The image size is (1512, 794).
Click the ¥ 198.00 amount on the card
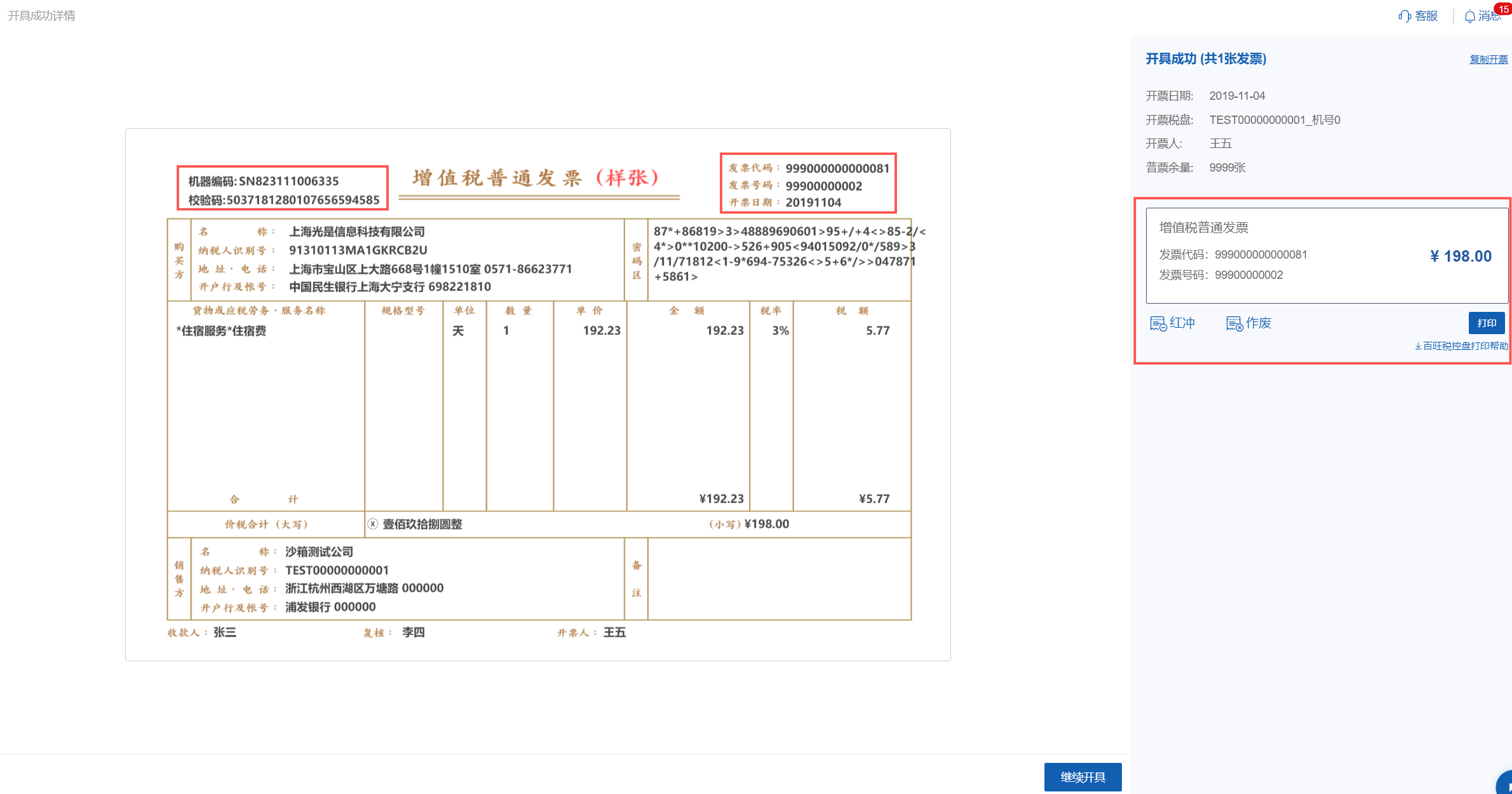click(x=1461, y=256)
